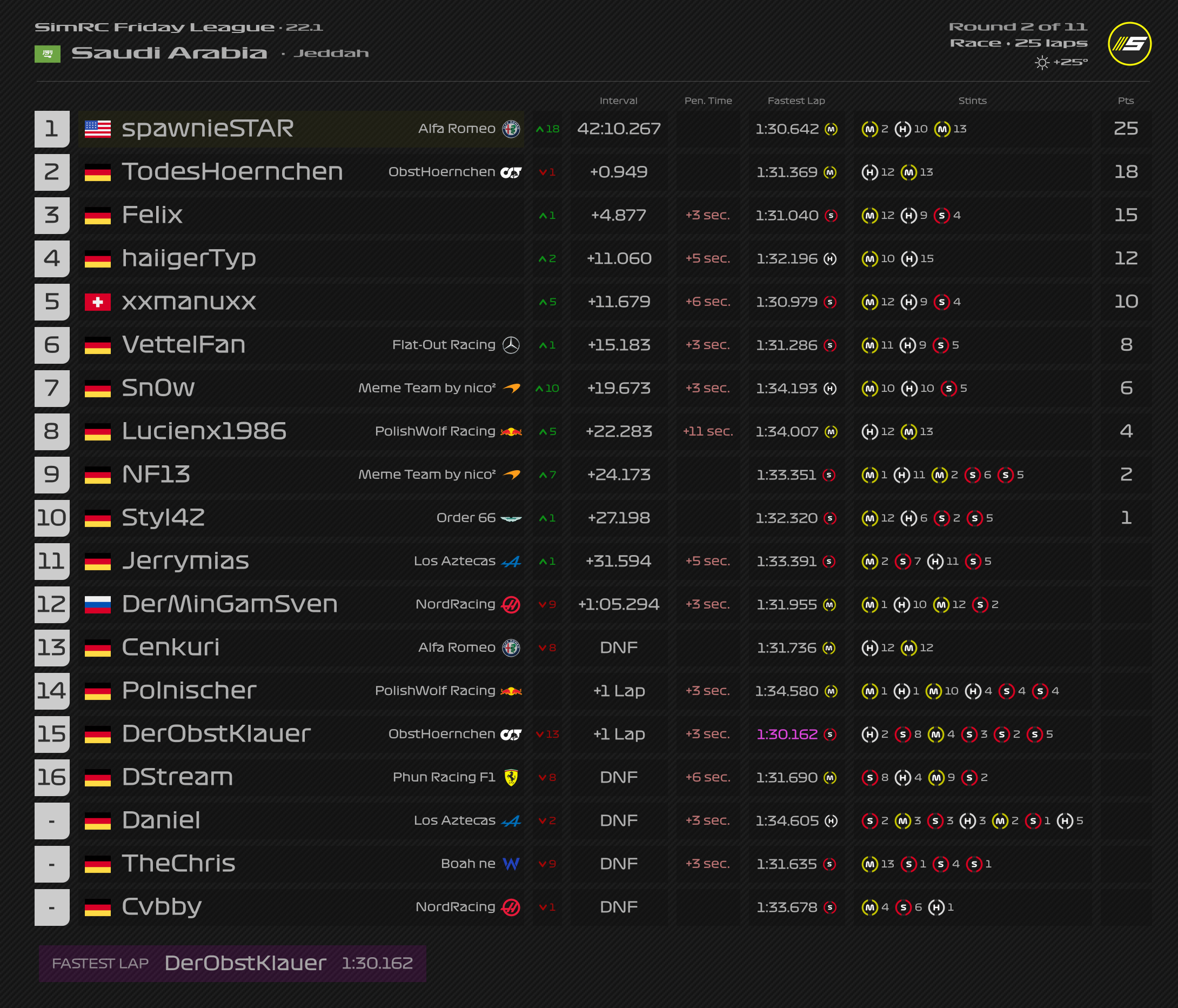The image size is (1178, 1008).
Task: Click the Interval column header
Action: 618,101
